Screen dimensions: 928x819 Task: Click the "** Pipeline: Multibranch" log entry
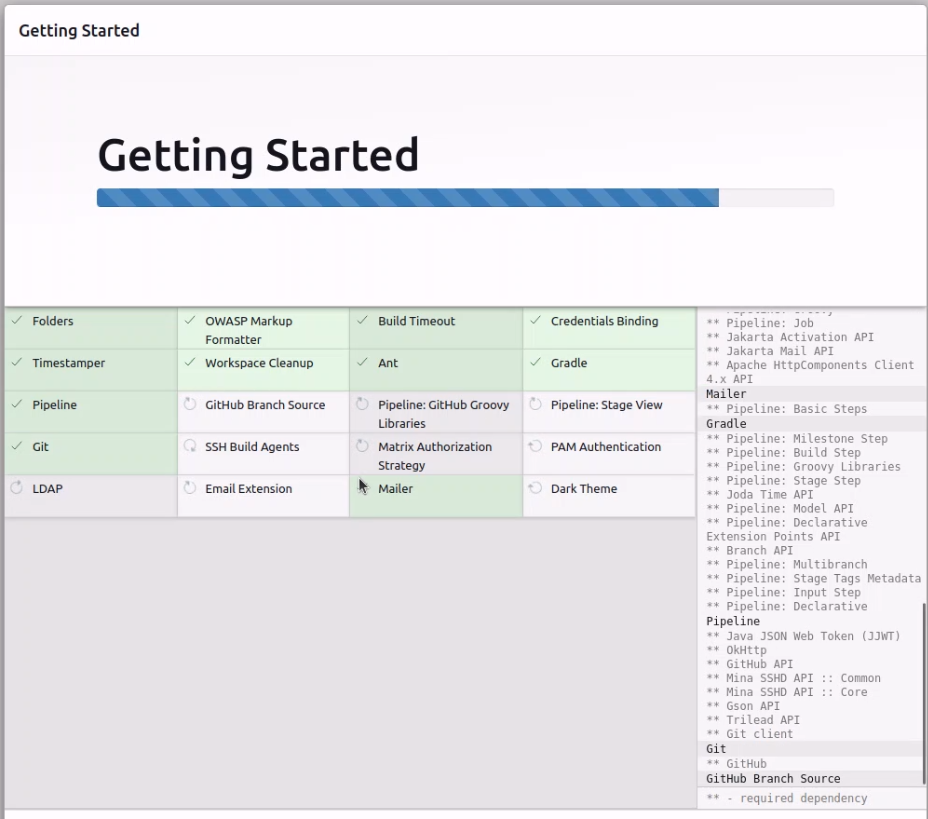787,565
